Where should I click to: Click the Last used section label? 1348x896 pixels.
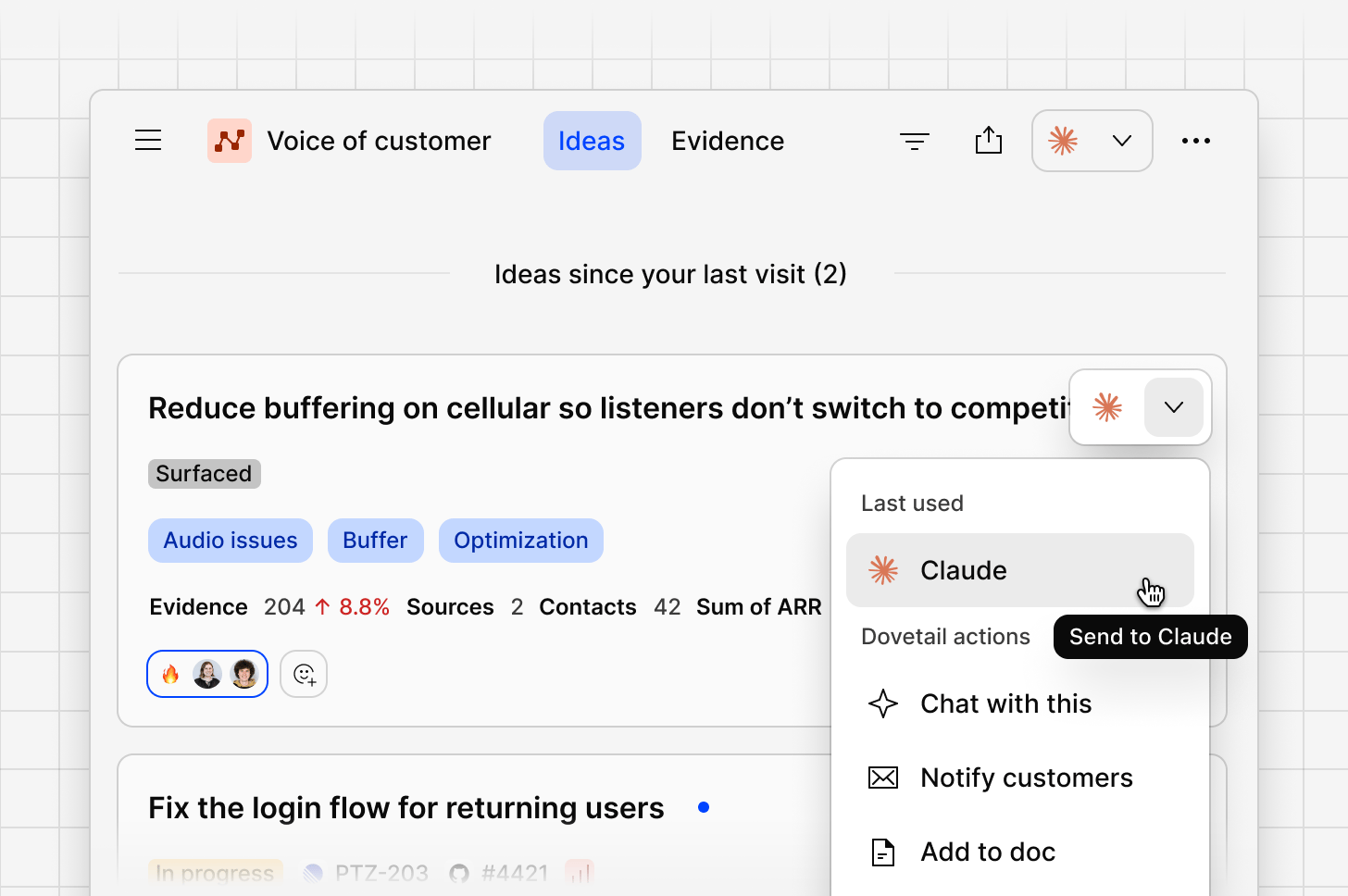pos(912,504)
